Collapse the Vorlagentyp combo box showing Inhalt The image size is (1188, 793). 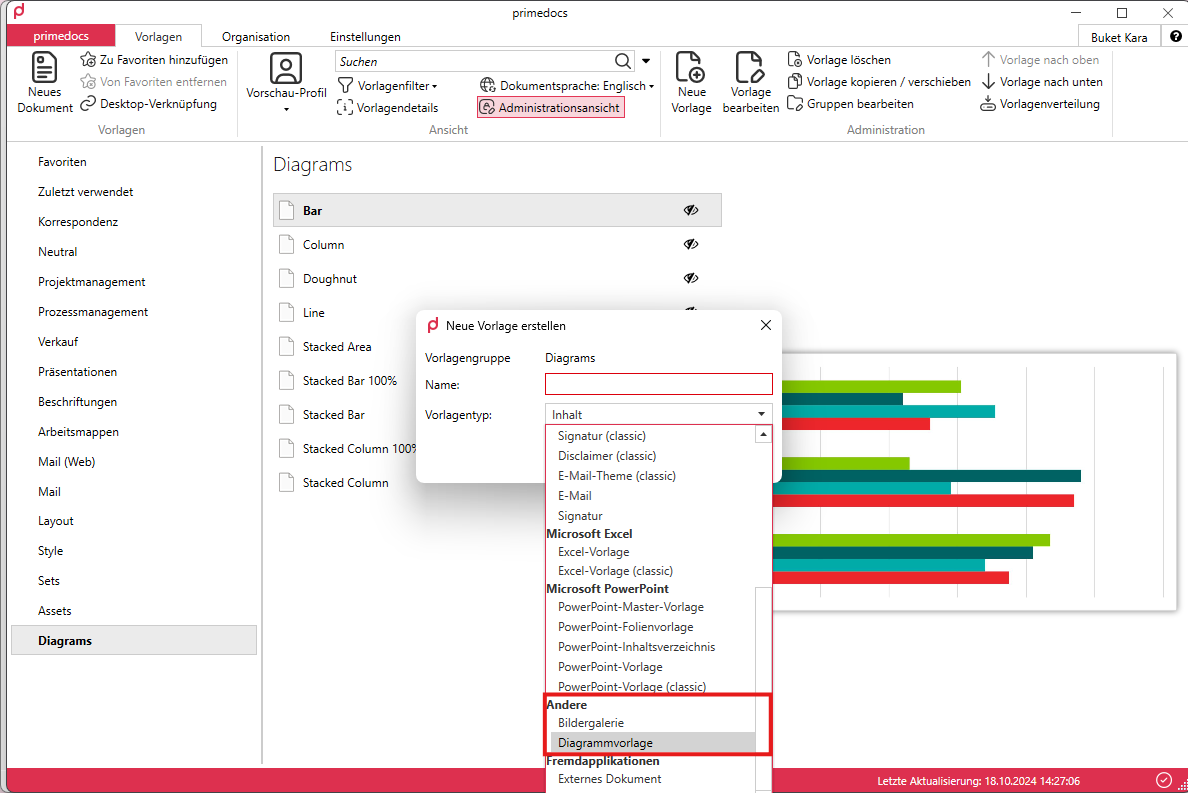[658, 414]
